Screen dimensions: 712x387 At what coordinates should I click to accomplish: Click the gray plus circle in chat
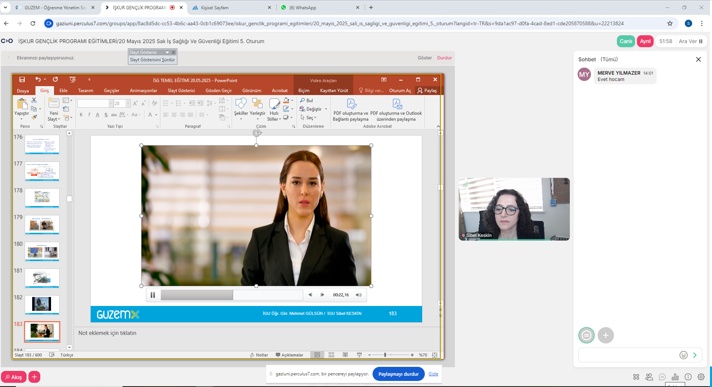click(x=605, y=335)
